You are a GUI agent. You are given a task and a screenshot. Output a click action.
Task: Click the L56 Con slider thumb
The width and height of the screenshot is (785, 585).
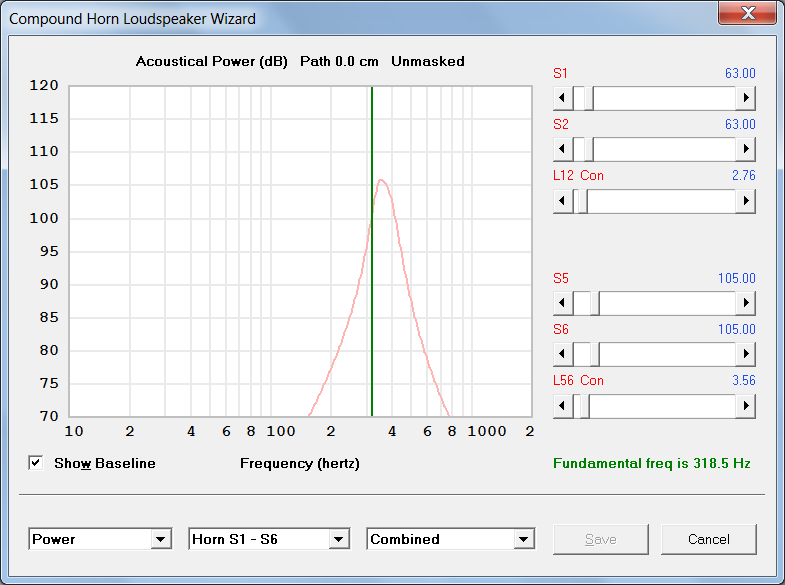[x=584, y=406]
